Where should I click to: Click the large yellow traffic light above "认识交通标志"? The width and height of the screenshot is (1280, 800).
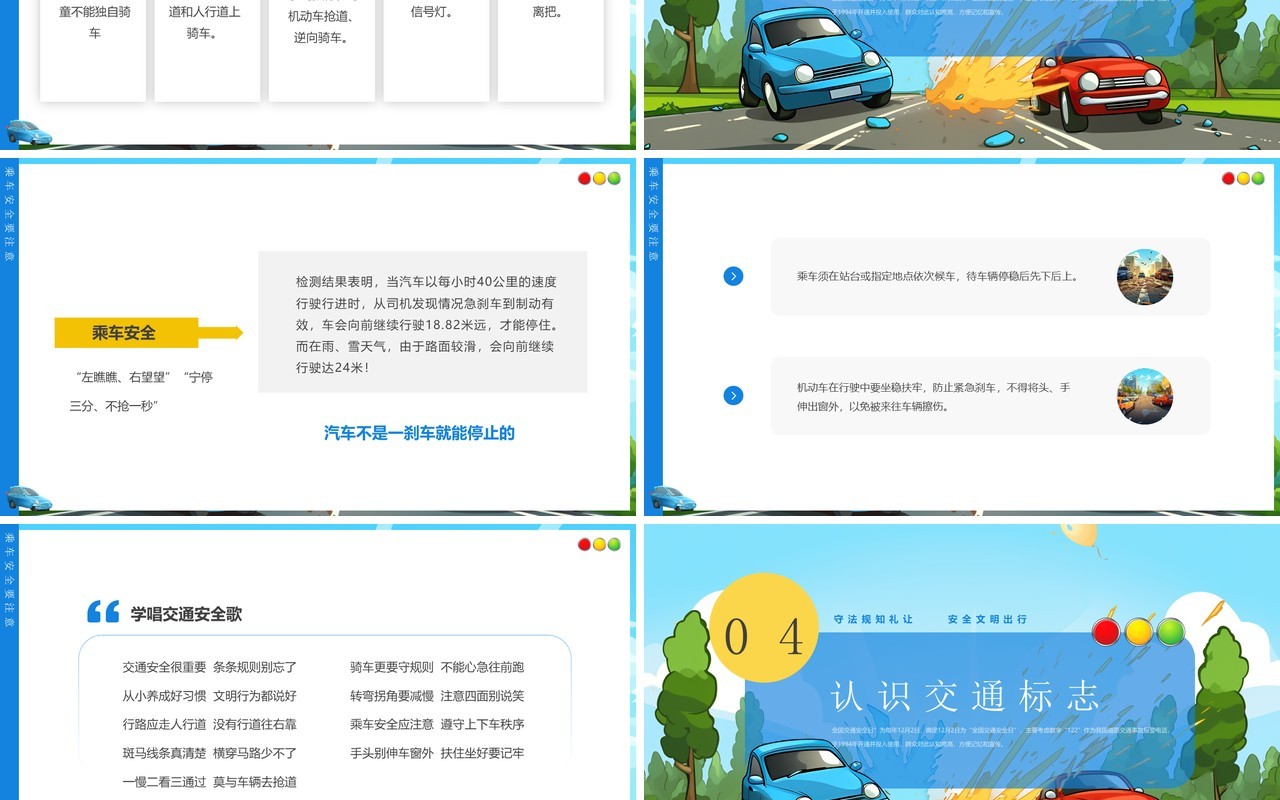pyautogui.click(x=1139, y=632)
